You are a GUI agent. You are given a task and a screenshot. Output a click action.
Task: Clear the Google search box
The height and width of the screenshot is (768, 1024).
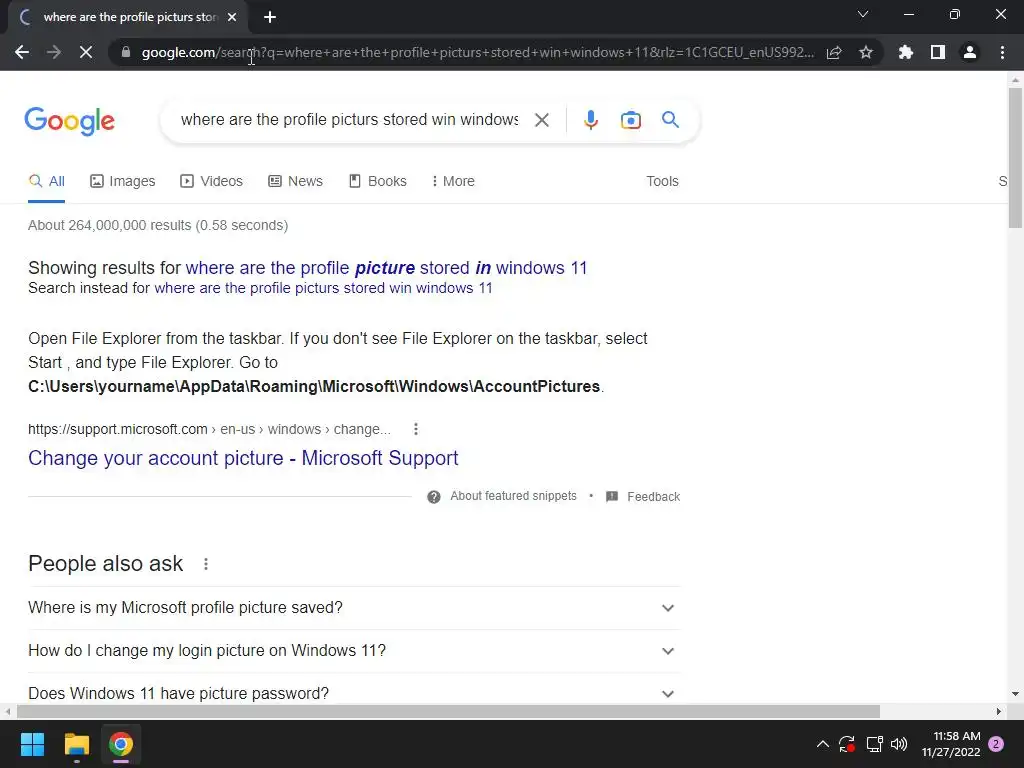(541, 120)
